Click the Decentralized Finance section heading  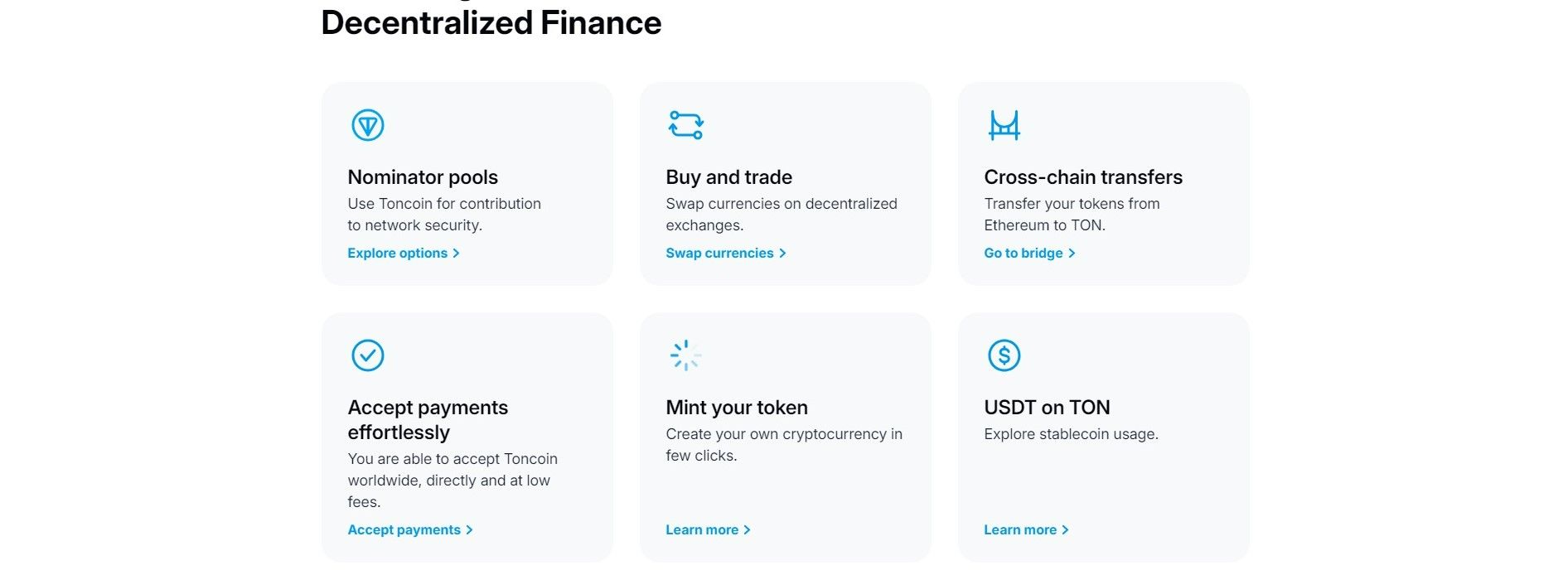pyautogui.click(x=491, y=23)
